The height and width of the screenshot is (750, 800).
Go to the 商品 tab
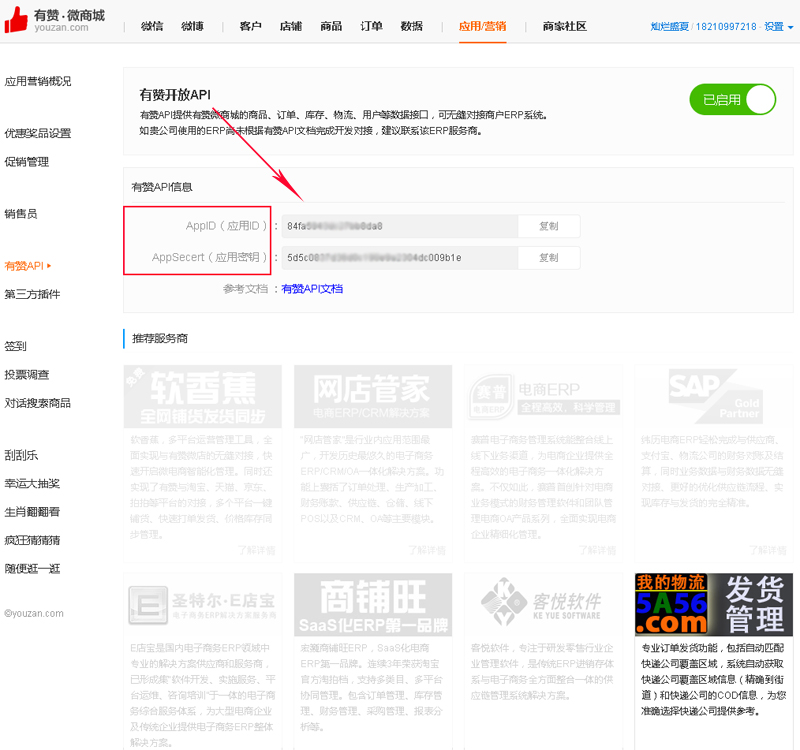[x=331, y=26]
